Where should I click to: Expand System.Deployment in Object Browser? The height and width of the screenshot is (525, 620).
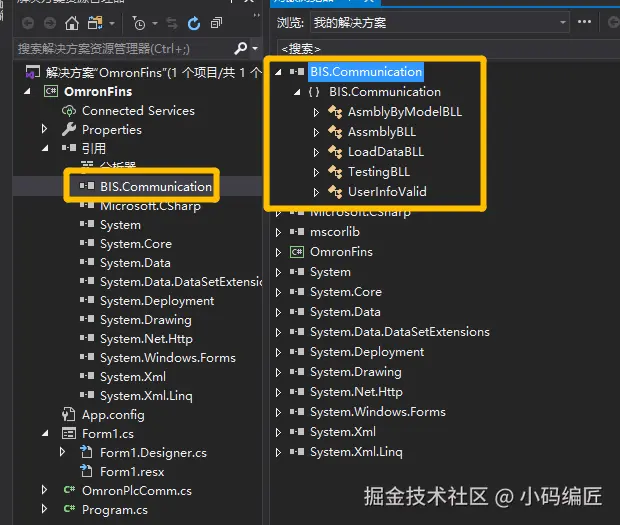point(278,352)
